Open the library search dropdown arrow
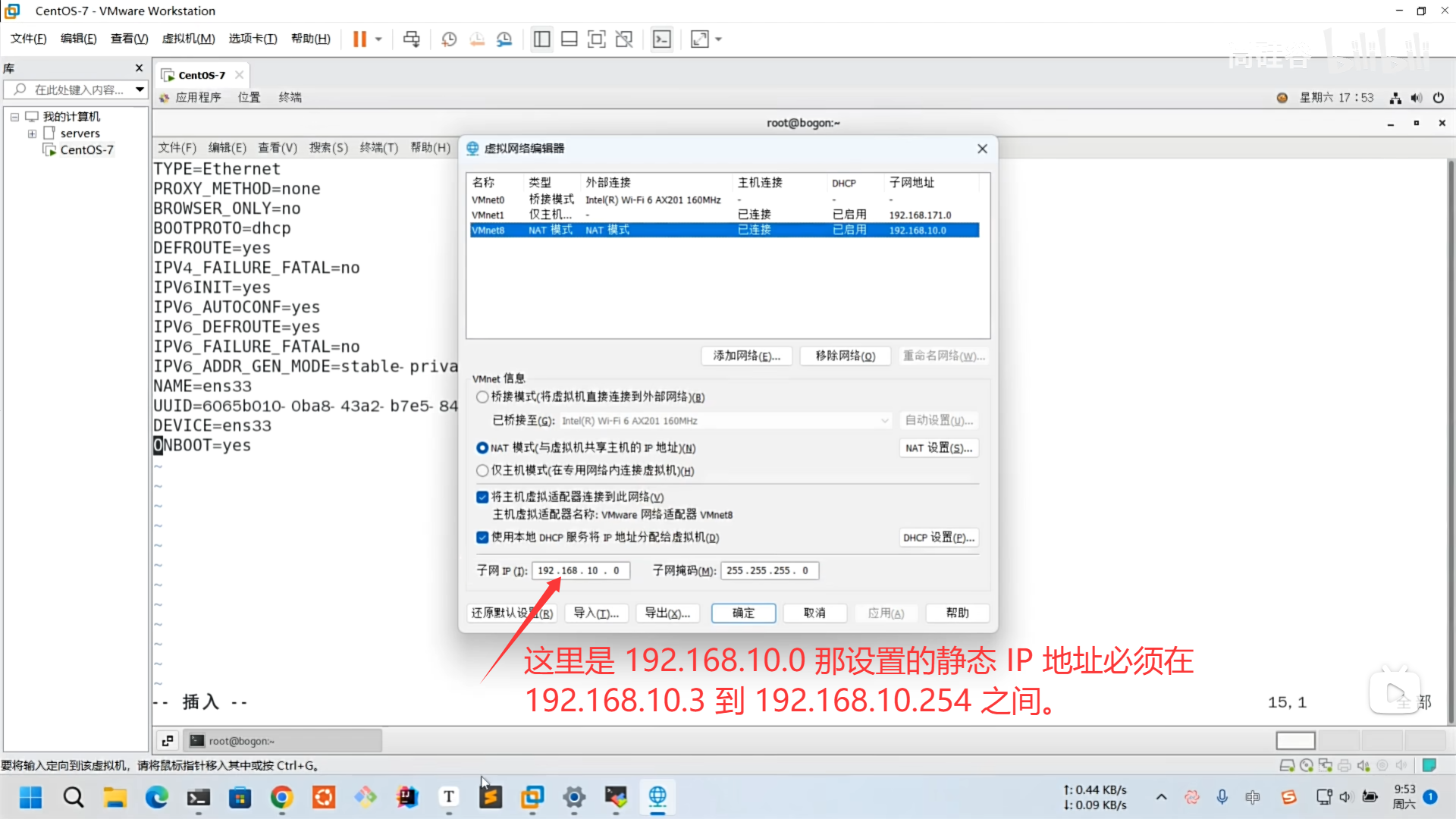Viewport: 1456px width, 819px height. (x=140, y=89)
